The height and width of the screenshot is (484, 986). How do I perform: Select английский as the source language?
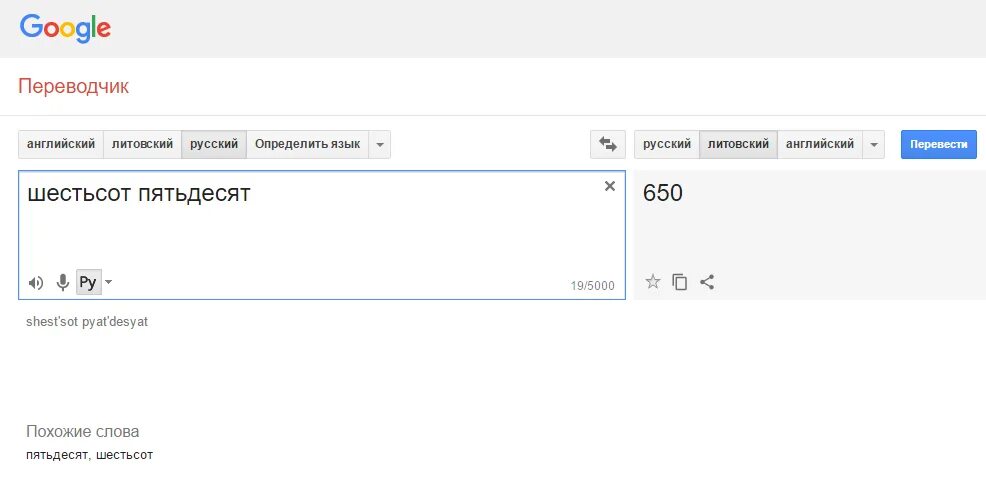click(x=60, y=144)
